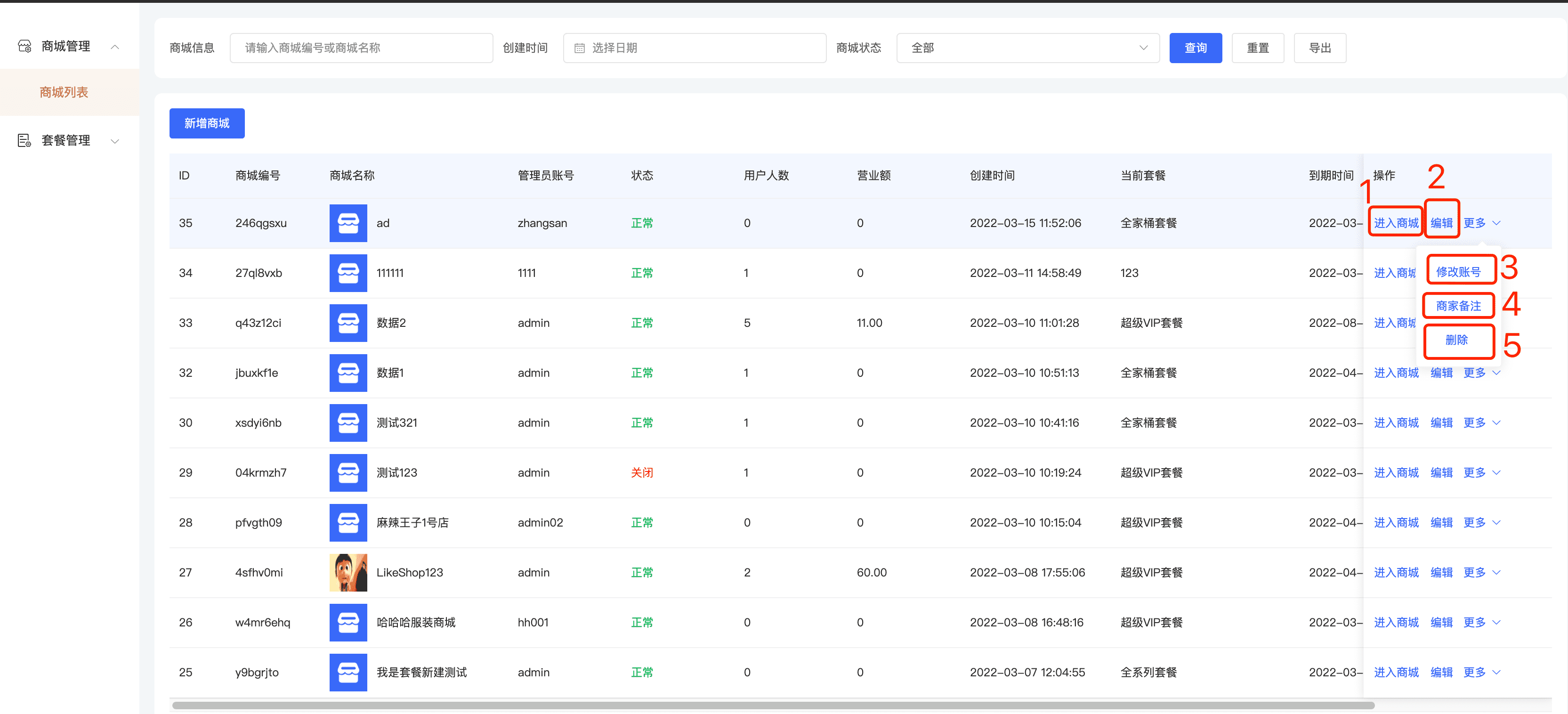1568x714 pixels.
Task: Expand the 套餐管理 menu chevron
Action: pos(115,141)
